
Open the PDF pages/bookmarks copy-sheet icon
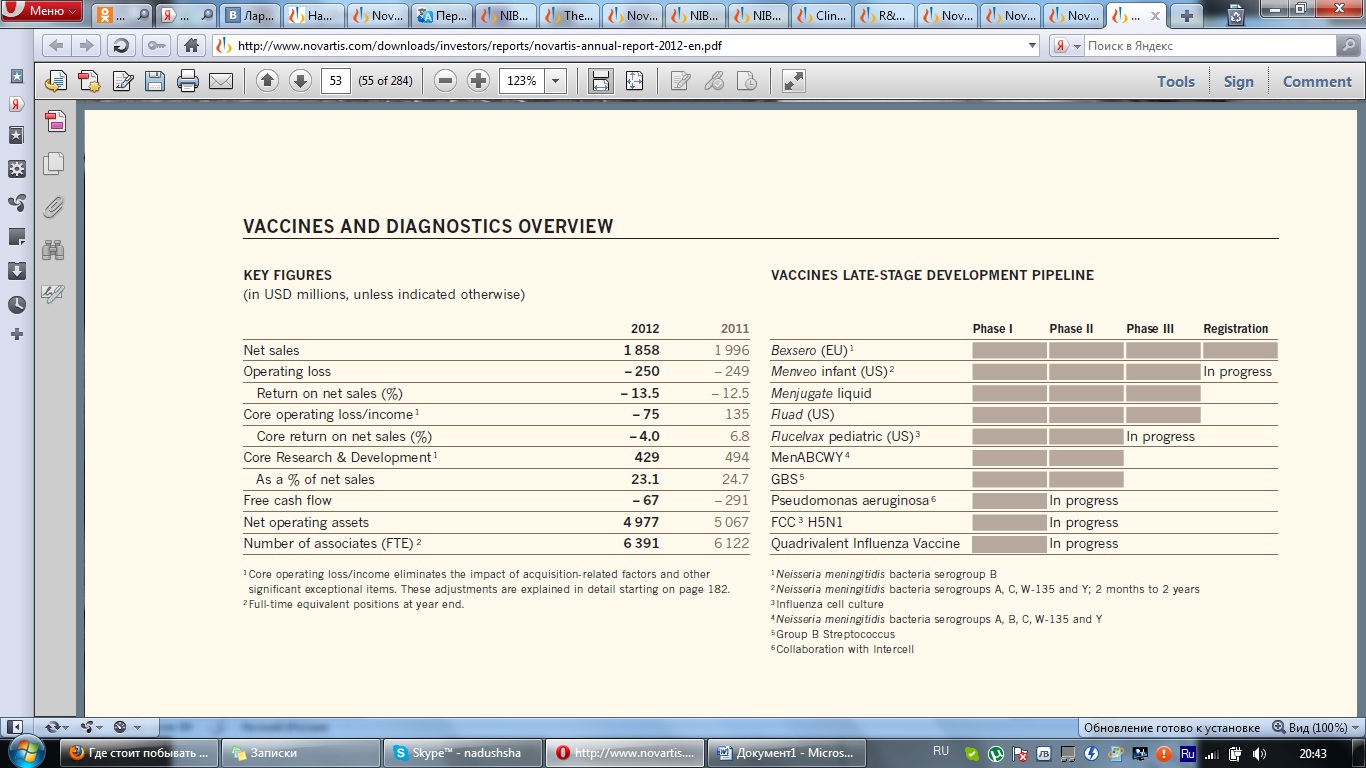54,164
